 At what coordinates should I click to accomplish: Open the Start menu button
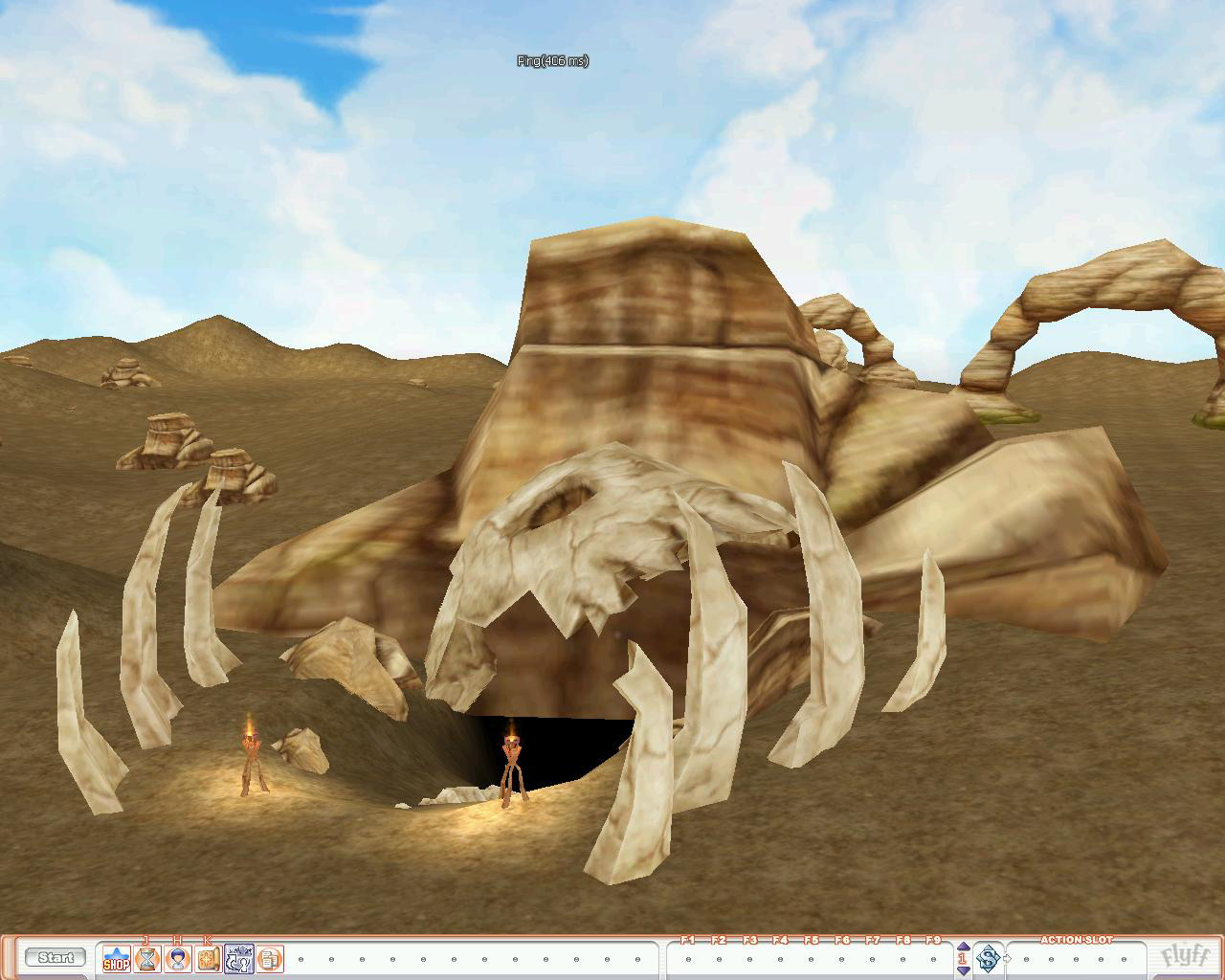(x=56, y=957)
